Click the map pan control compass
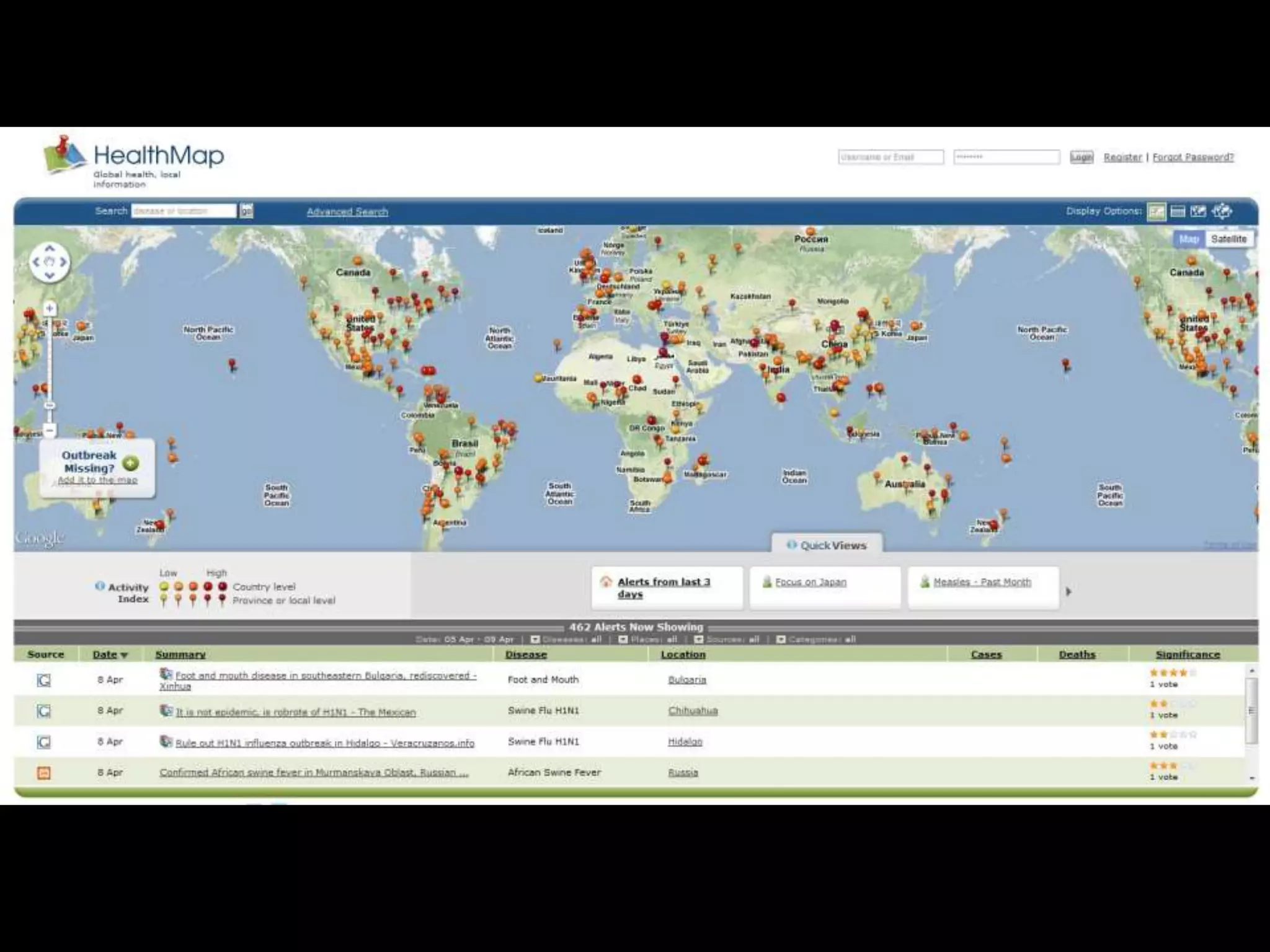 (x=50, y=262)
